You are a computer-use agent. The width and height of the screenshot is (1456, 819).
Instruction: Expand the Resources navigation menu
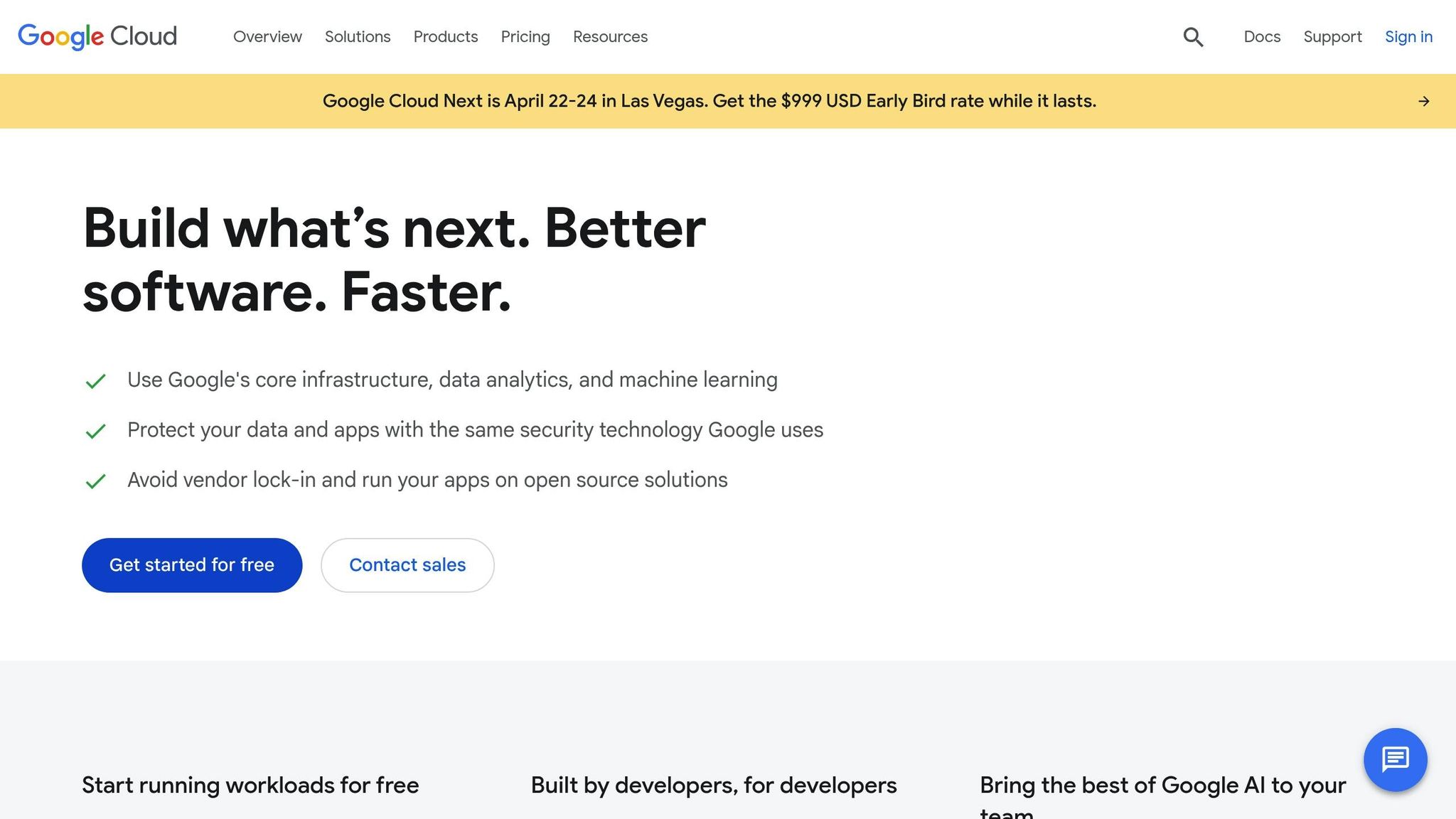(x=610, y=37)
